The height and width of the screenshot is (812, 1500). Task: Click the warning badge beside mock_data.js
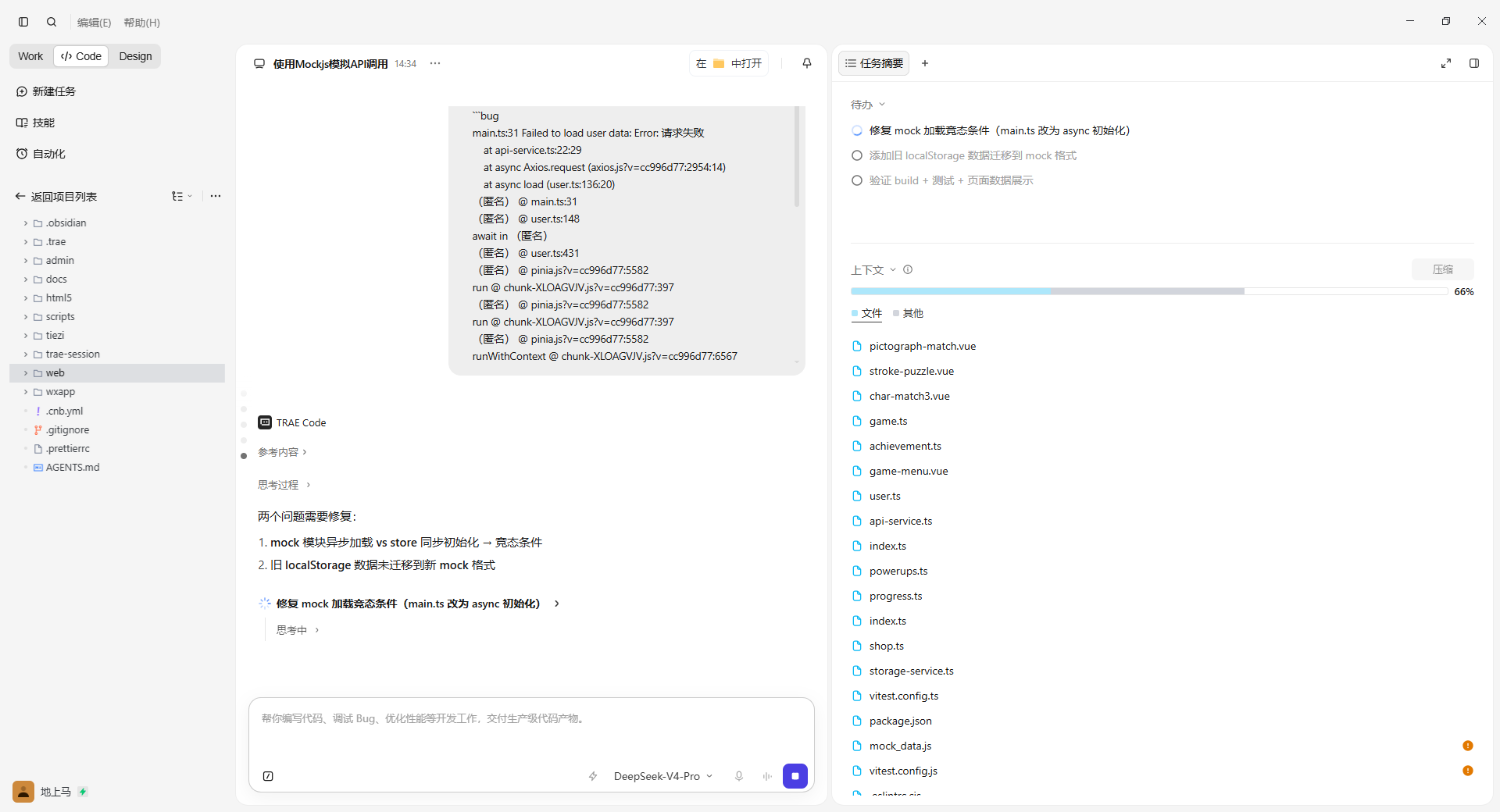click(1468, 746)
